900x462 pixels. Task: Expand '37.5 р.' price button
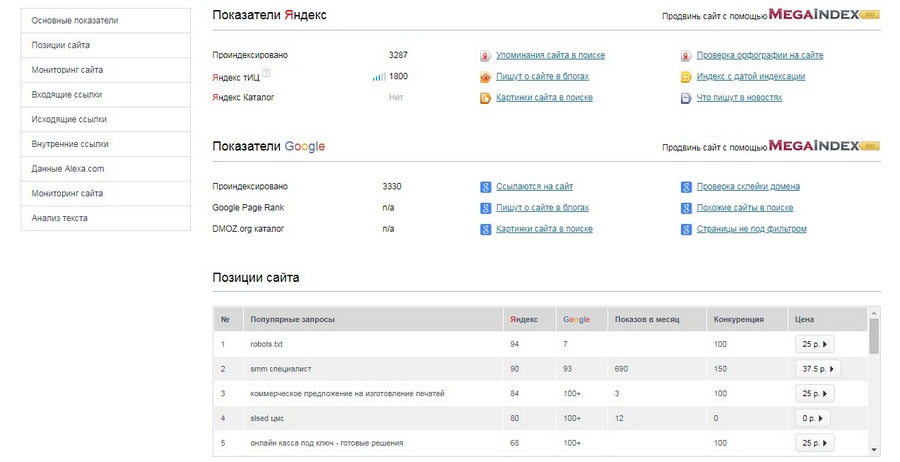pyautogui.click(x=818, y=369)
